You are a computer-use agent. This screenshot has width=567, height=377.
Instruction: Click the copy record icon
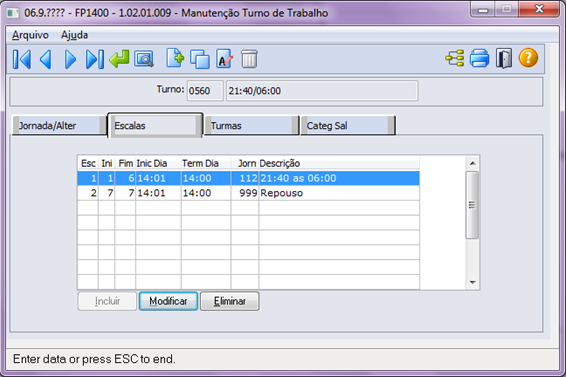point(200,59)
